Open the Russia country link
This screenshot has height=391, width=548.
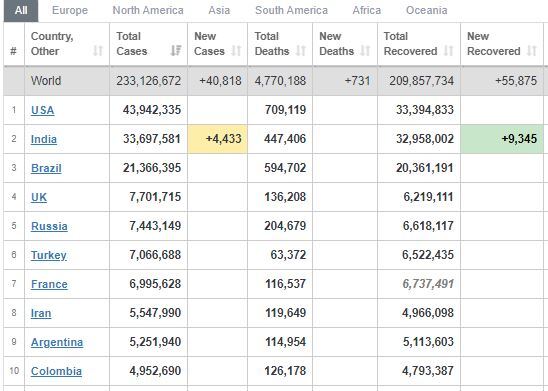[x=49, y=226]
